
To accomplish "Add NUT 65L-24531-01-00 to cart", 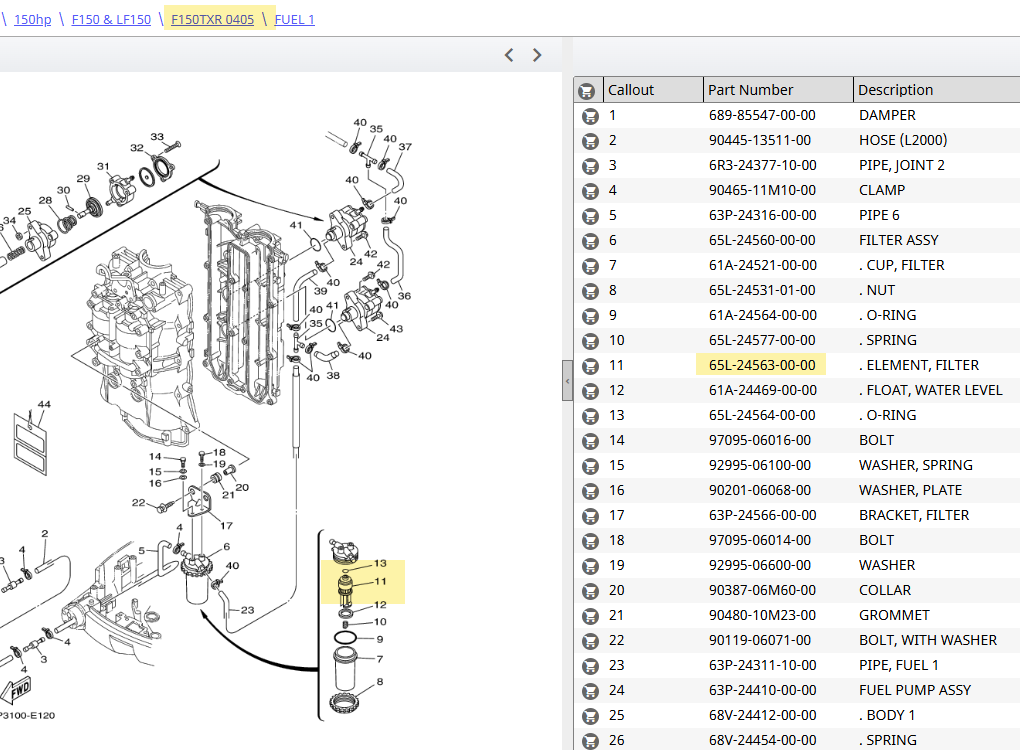I will (x=590, y=291).
